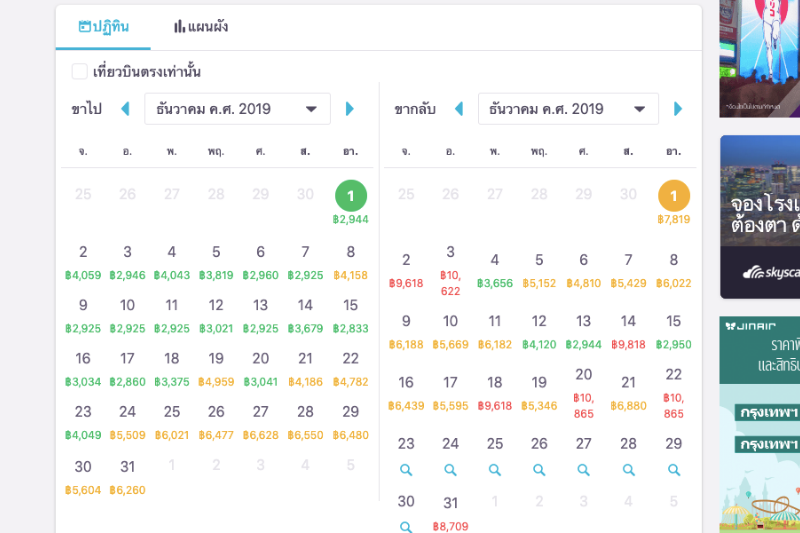This screenshot has width=800, height=533.
Task: Select departure date 1 priced ฿2,944
Action: (351, 202)
